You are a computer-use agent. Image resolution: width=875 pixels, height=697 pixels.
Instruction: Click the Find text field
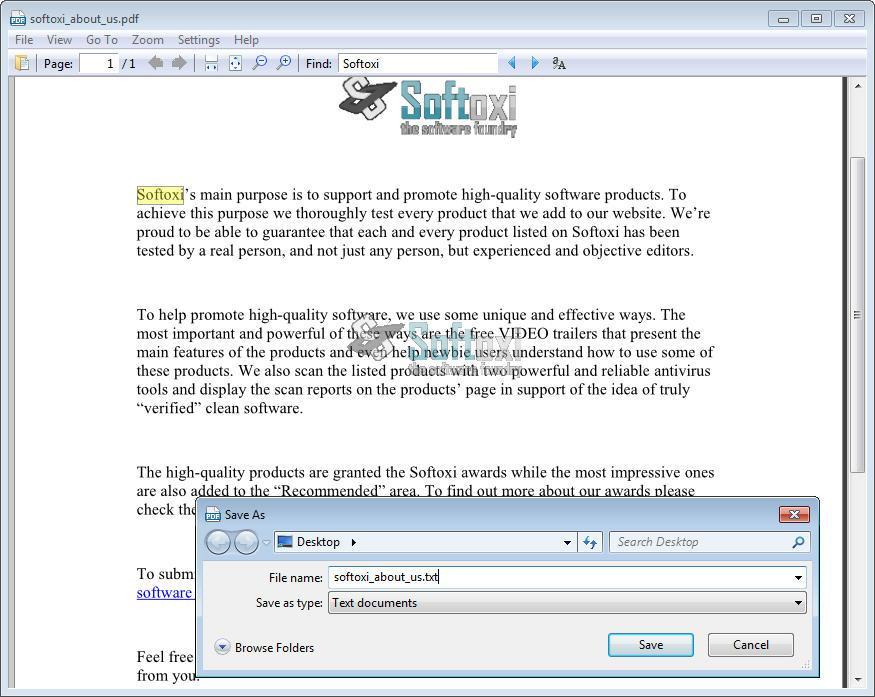[417, 63]
